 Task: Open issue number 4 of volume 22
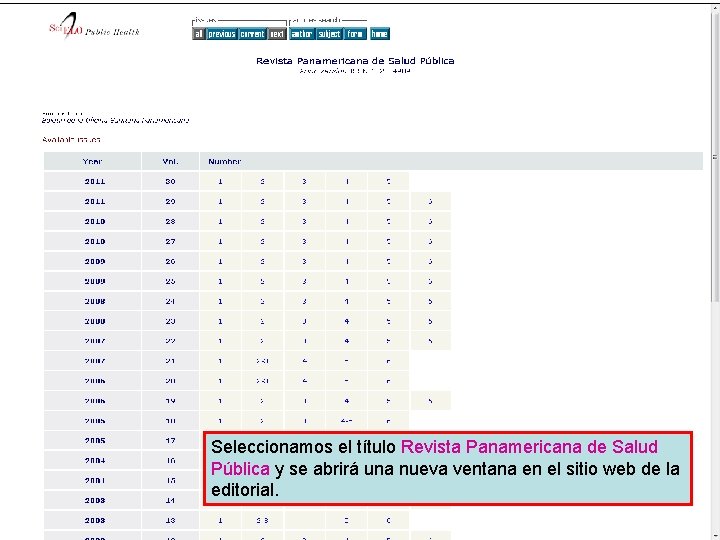(347, 341)
